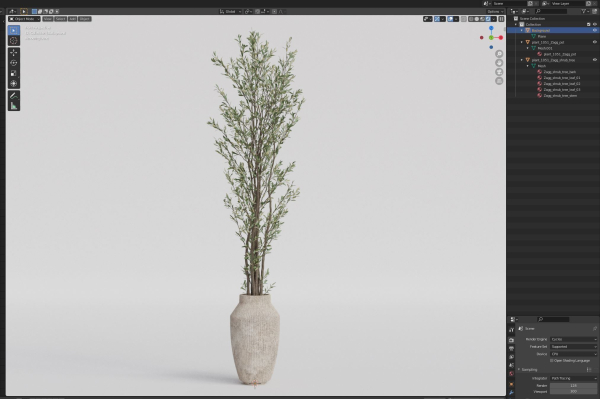Open the Feature Set dropdown
The height and width of the screenshot is (399, 600).
573,347
